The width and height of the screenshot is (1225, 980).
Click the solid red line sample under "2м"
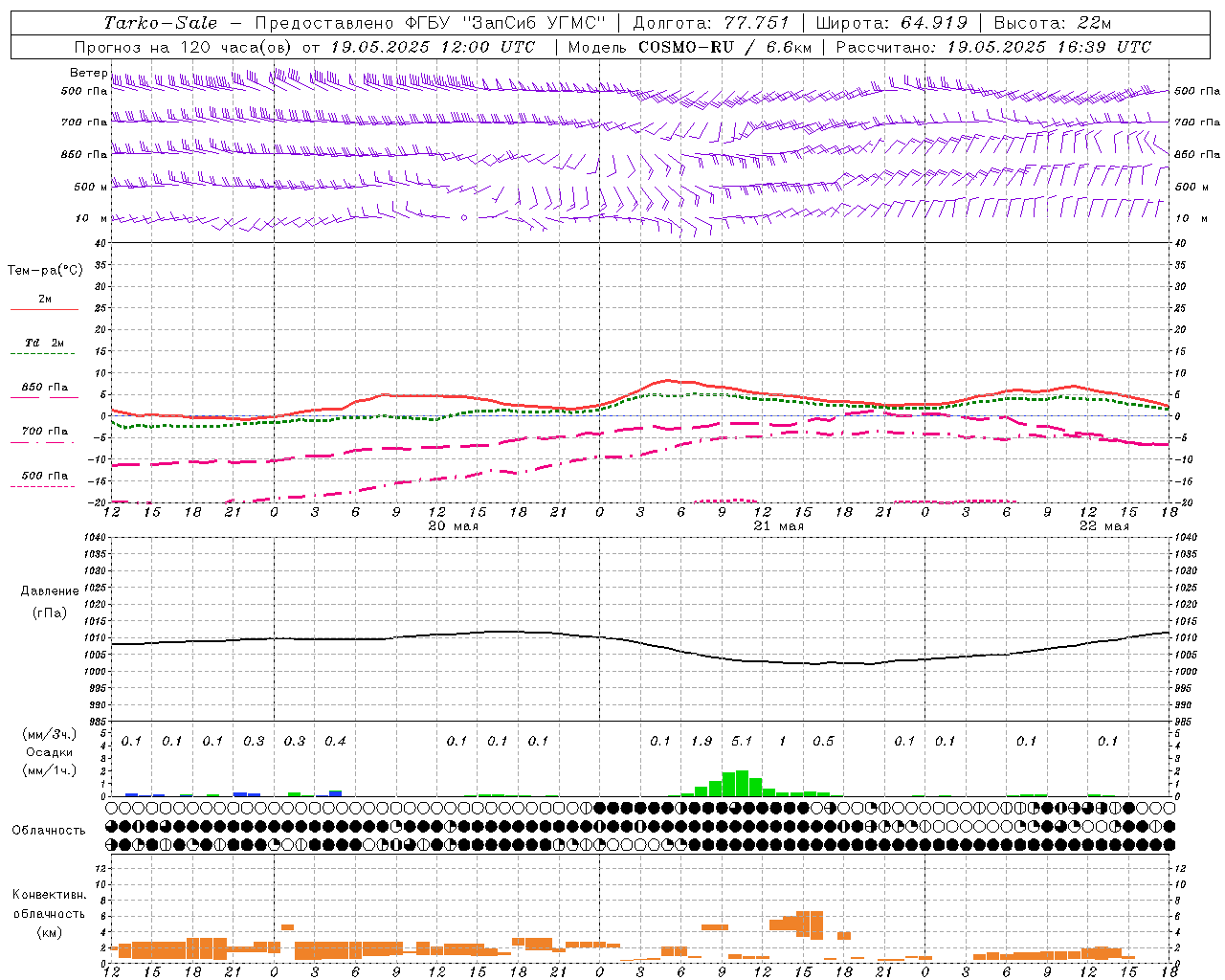tap(44, 309)
